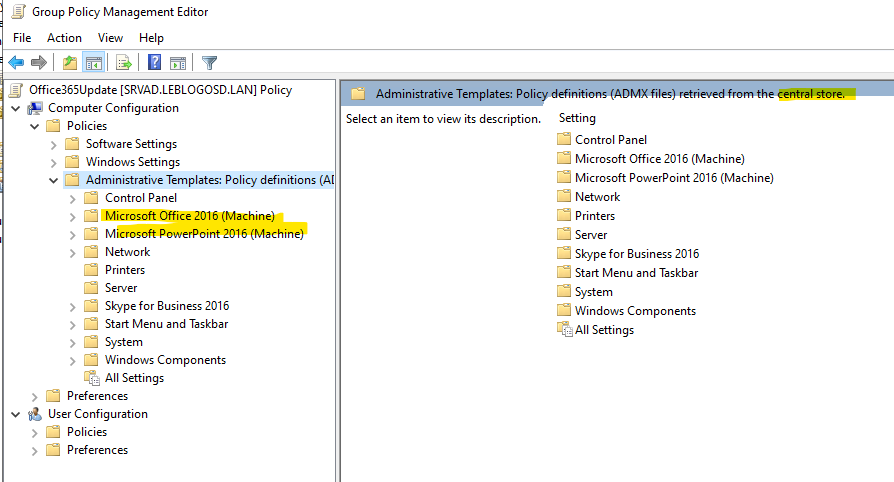Collapse the Computer Configuration node
The width and height of the screenshot is (894, 482).
tap(16, 108)
